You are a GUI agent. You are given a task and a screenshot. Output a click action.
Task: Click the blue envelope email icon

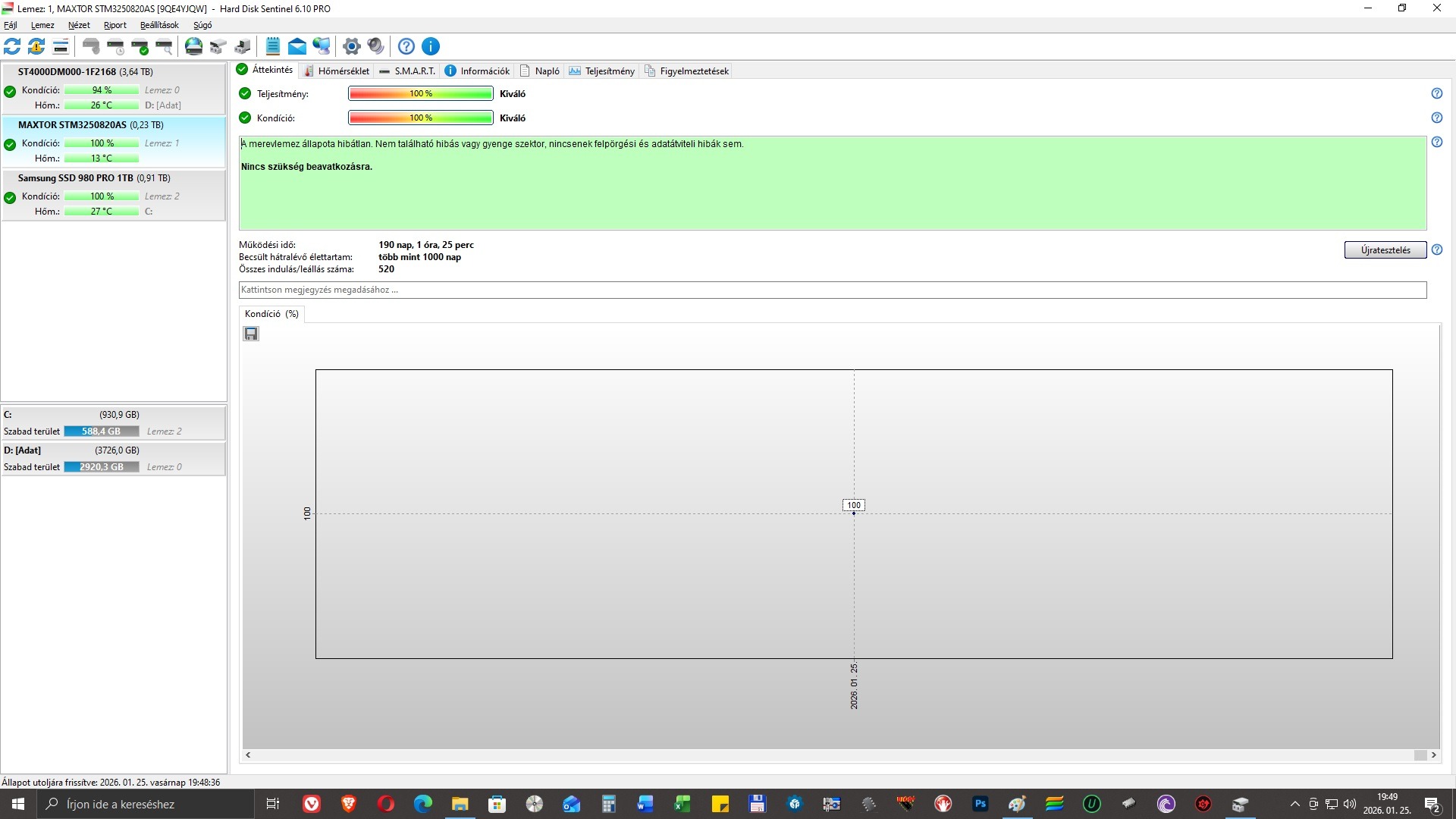point(297,46)
